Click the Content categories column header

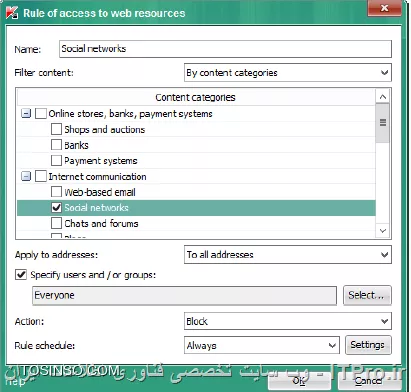click(196, 97)
